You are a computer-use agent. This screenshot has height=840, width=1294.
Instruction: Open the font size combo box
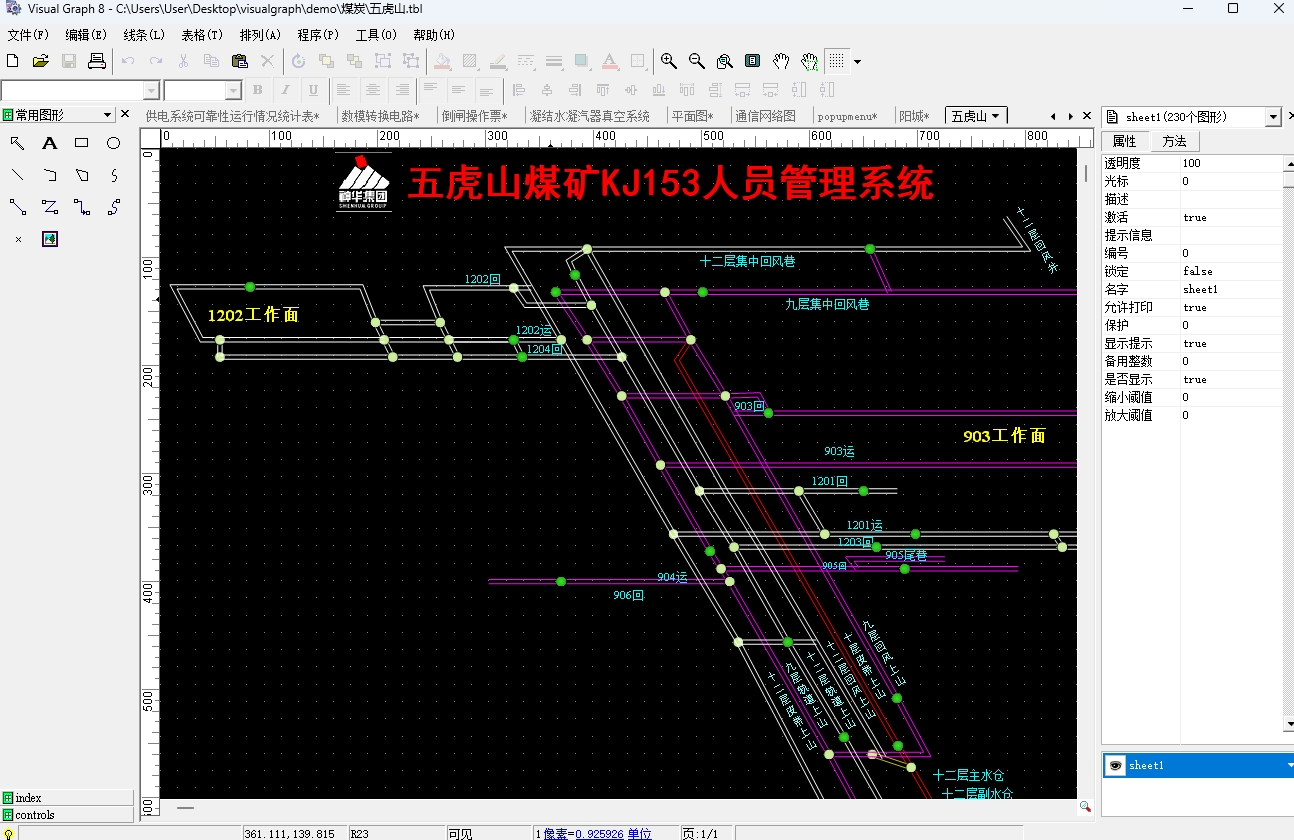click(x=203, y=90)
